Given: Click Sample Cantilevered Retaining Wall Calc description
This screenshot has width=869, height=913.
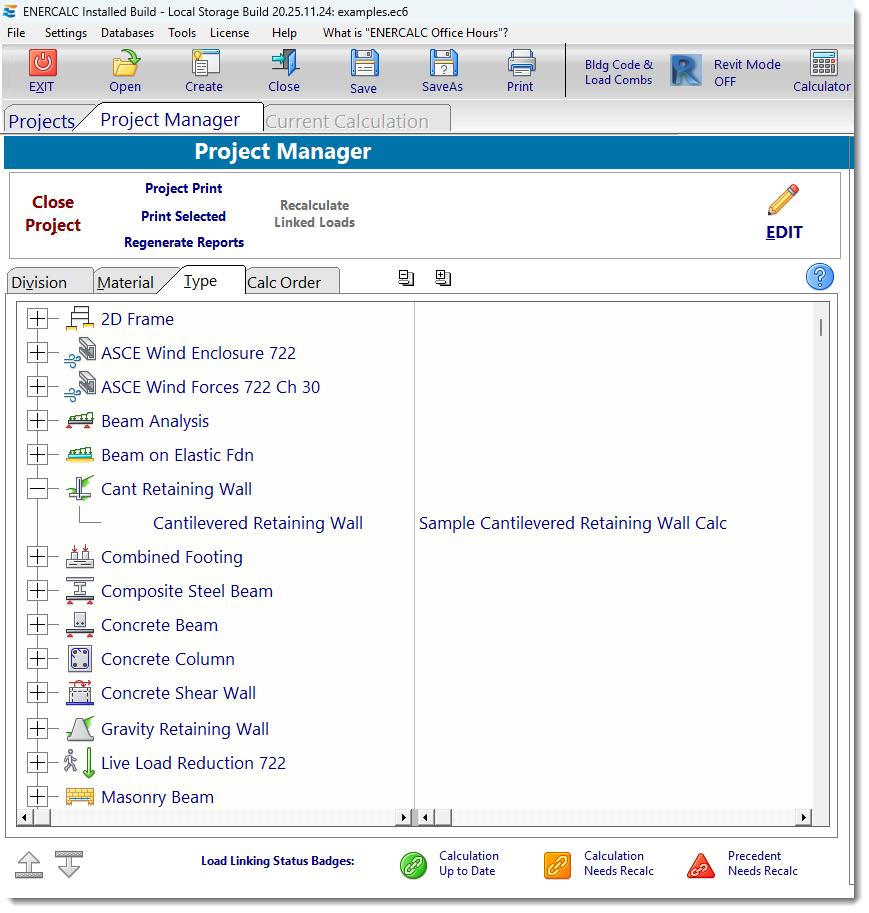Looking at the screenshot, I should point(573,523).
